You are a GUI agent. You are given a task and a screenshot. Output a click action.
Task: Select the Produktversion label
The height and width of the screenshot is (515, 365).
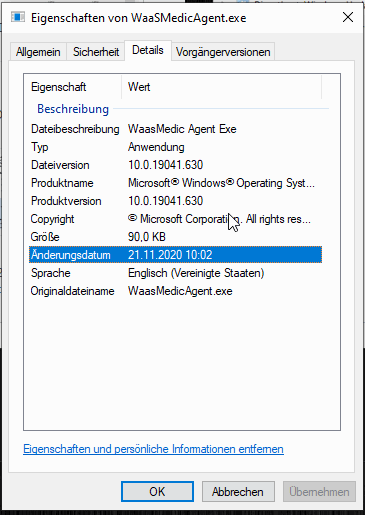(x=66, y=201)
